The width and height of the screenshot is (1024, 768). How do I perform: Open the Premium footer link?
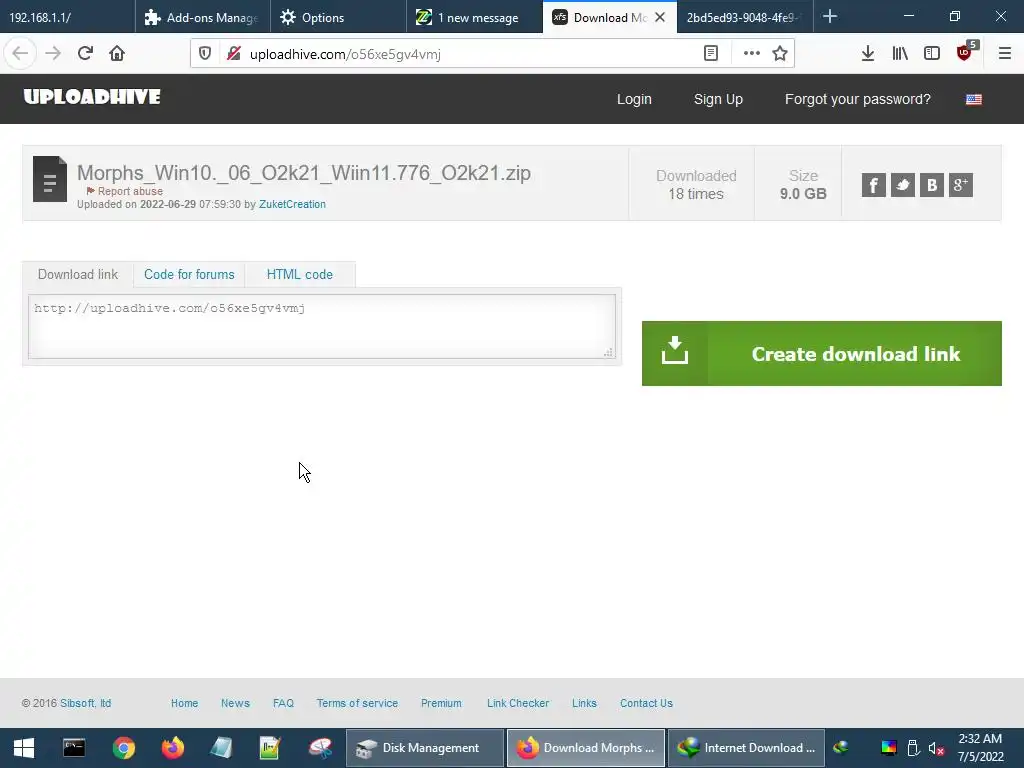(x=441, y=703)
